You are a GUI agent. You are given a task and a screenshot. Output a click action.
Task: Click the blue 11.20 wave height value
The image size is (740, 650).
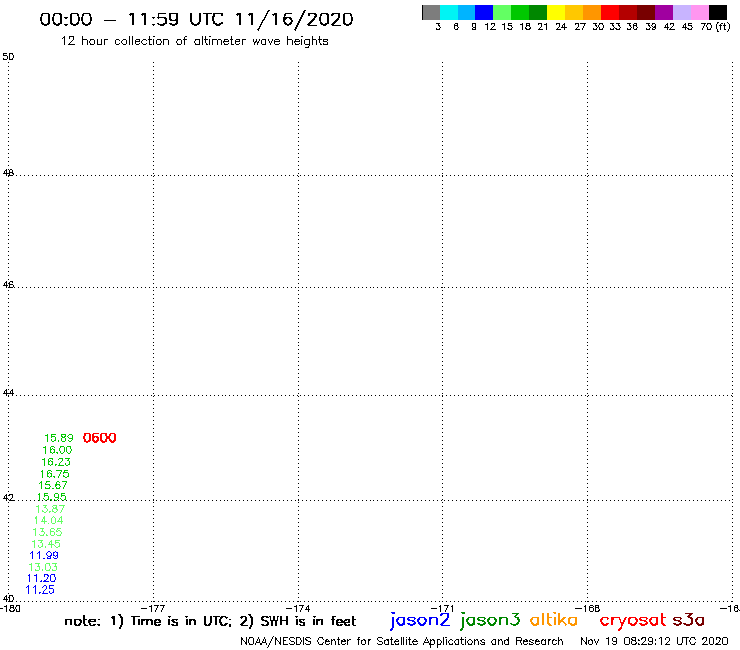pos(42,578)
